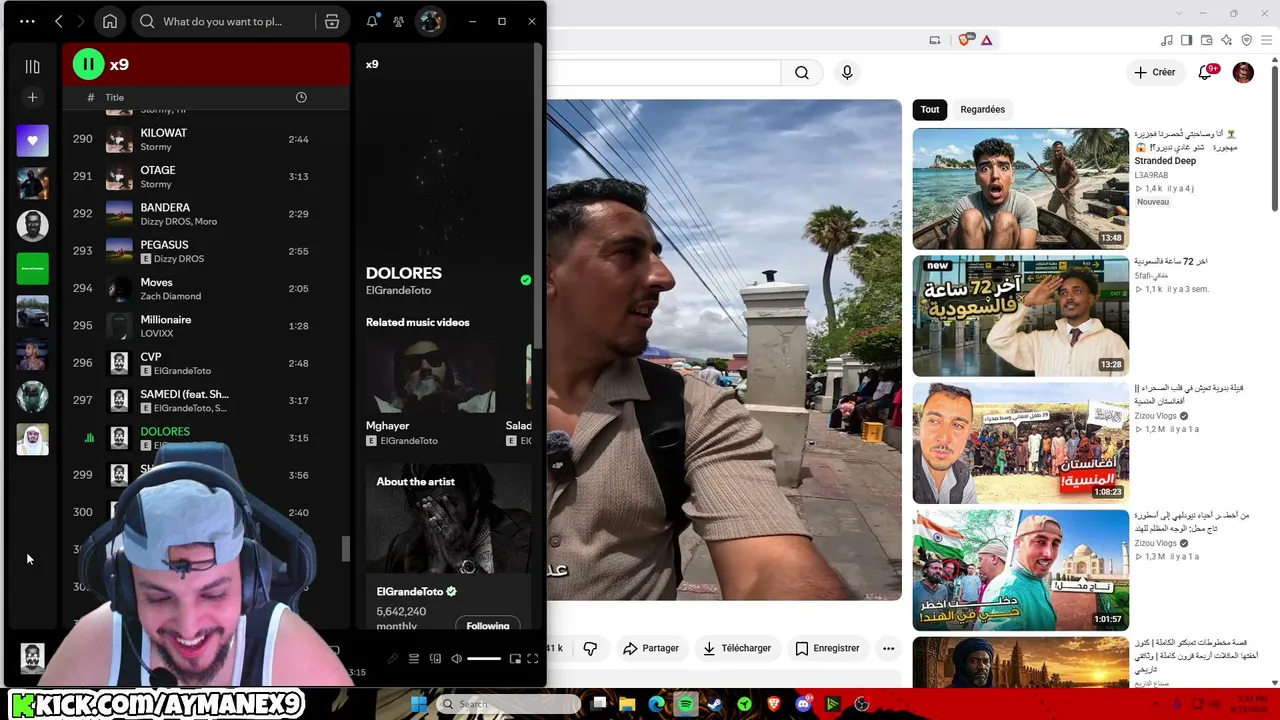Open the currently playing DOLORES track
Screen dimensions: 1280x720
coord(165,432)
